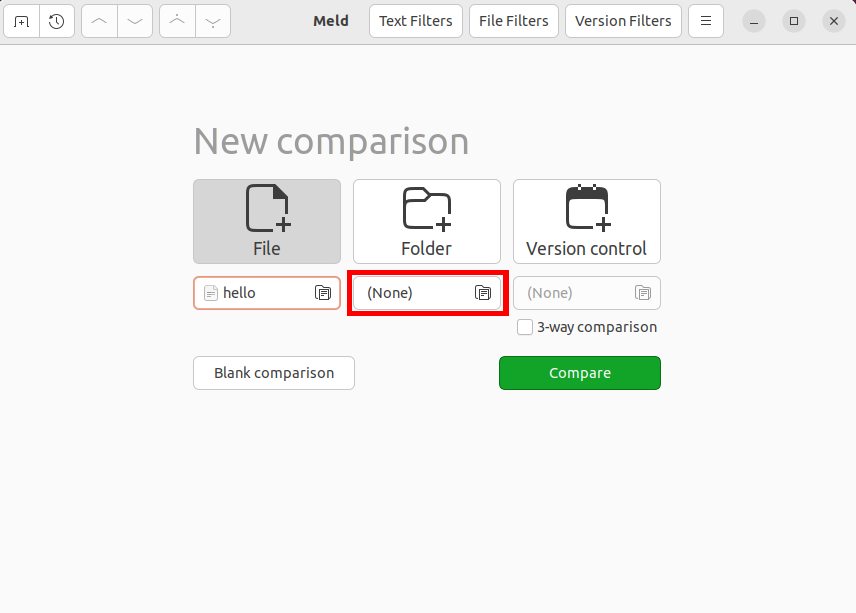Image resolution: width=856 pixels, height=613 pixels.
Task: Open the second file selector showing (None)
Action: (x=426, y=292)
